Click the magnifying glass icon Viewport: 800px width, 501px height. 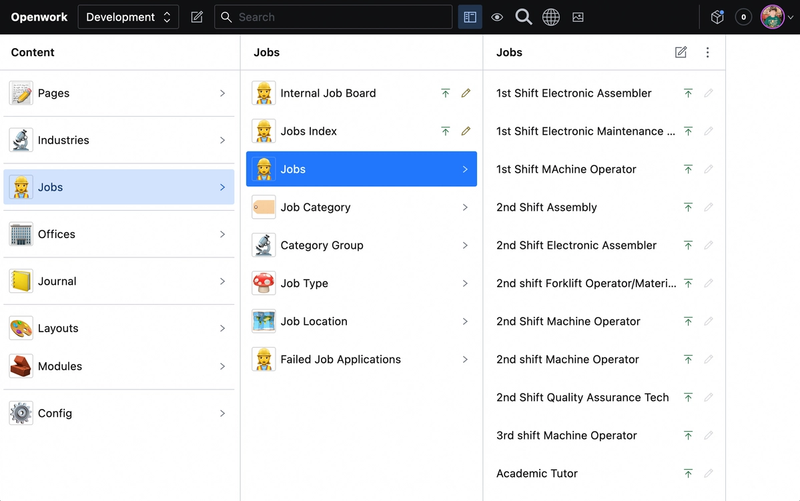tap(523, 17)
